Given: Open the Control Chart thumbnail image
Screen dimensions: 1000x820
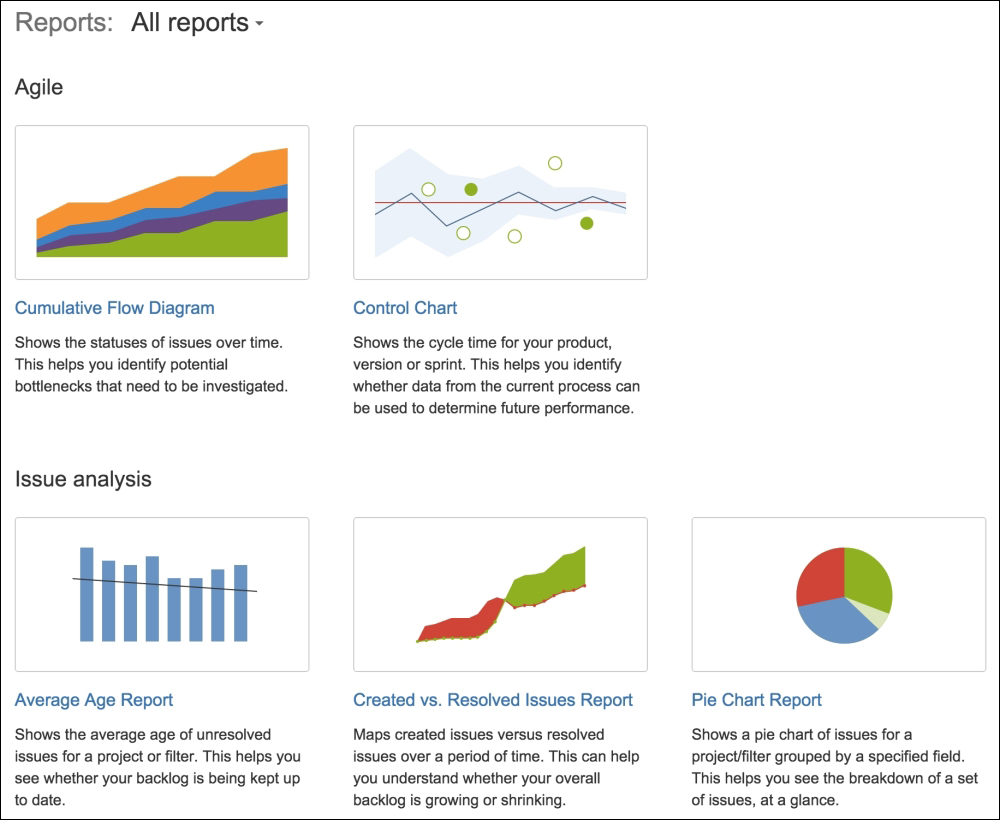Looking at the screenshot, I should [500, 202].
